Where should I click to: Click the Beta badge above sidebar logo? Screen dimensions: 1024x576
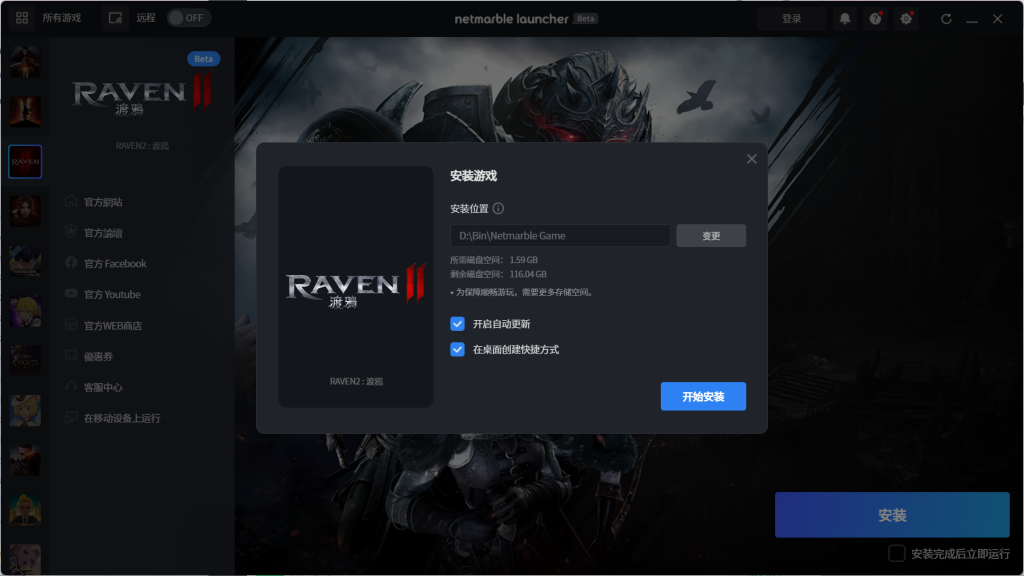point(204,59)
